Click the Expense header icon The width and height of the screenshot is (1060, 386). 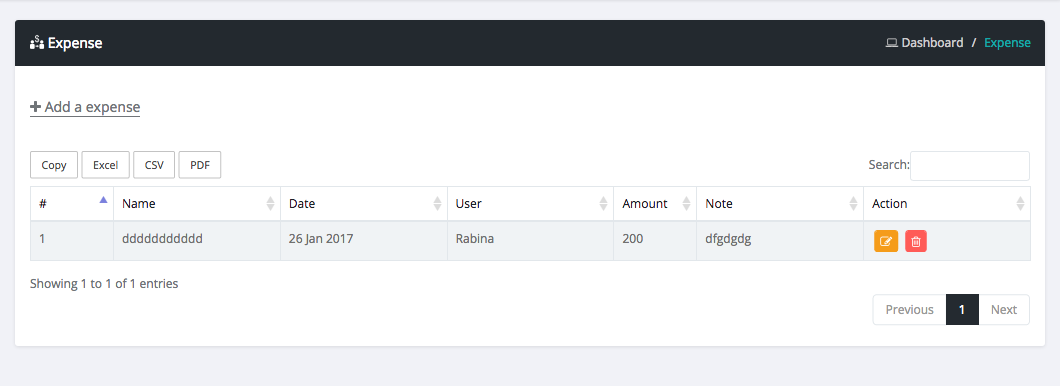(x=37, y=43)
